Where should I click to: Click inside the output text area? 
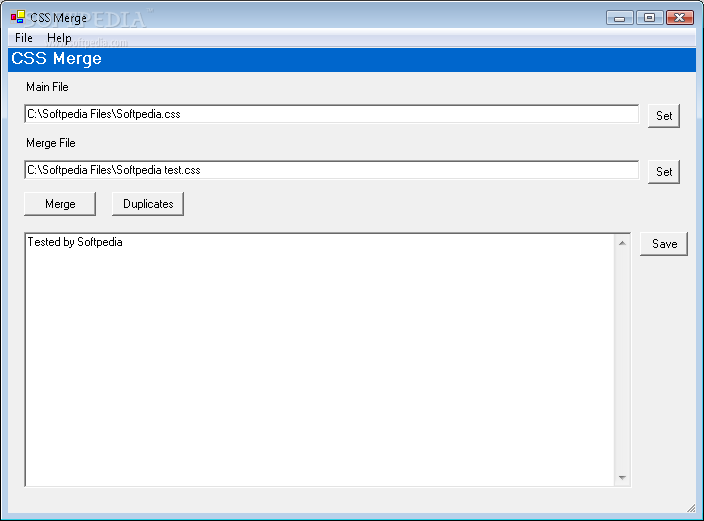tap(320, 359)
